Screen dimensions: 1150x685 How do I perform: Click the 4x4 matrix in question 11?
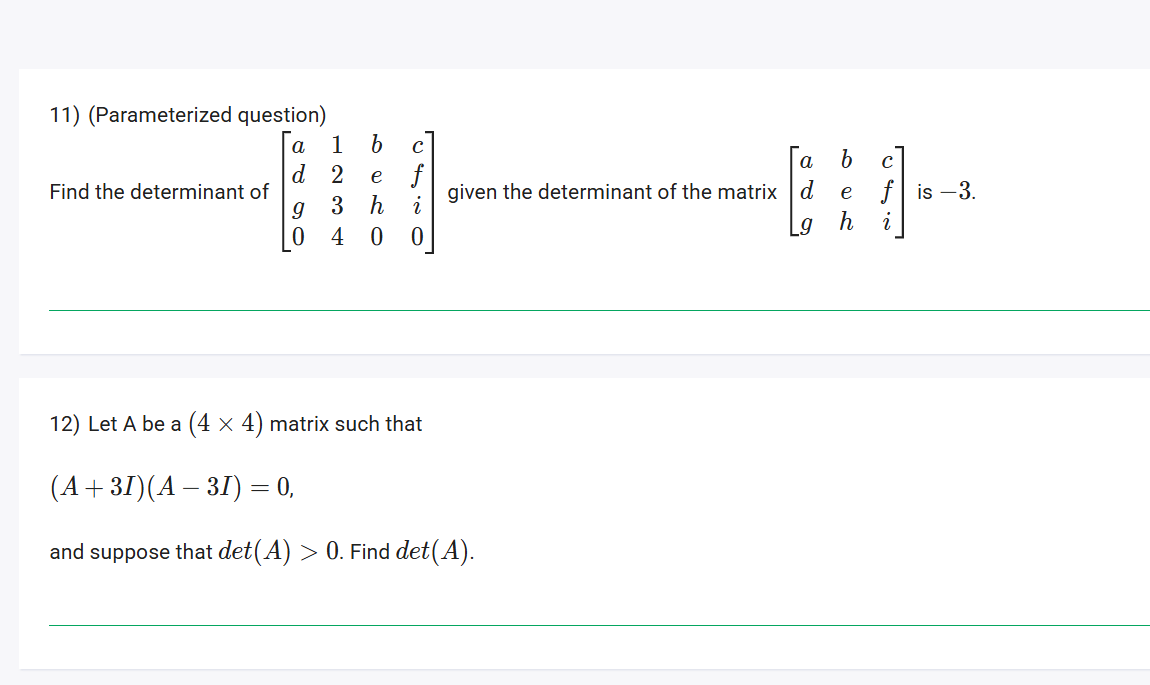tap(358, 192)
